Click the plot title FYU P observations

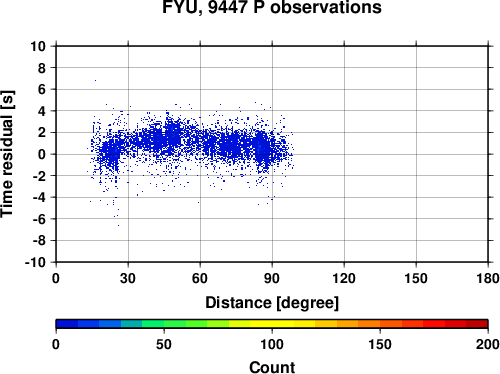[272, 7]
